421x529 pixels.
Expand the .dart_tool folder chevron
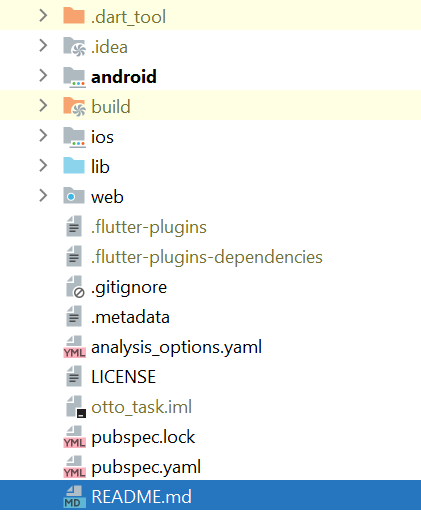click(x=43, y=16)
